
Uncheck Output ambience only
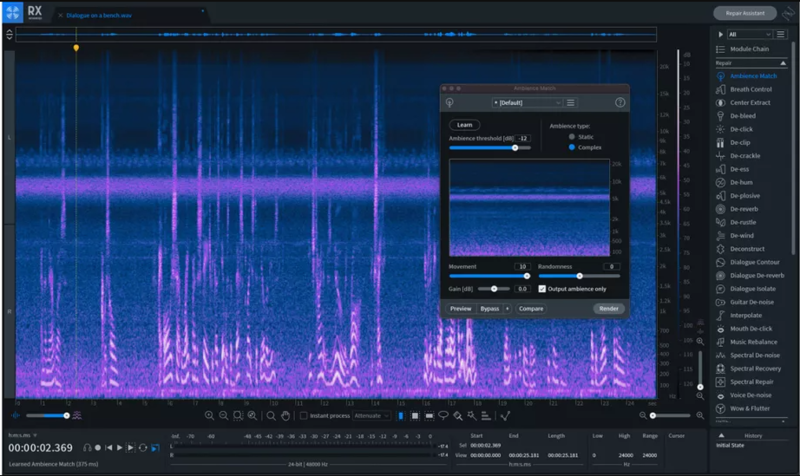tap(542, 289)
